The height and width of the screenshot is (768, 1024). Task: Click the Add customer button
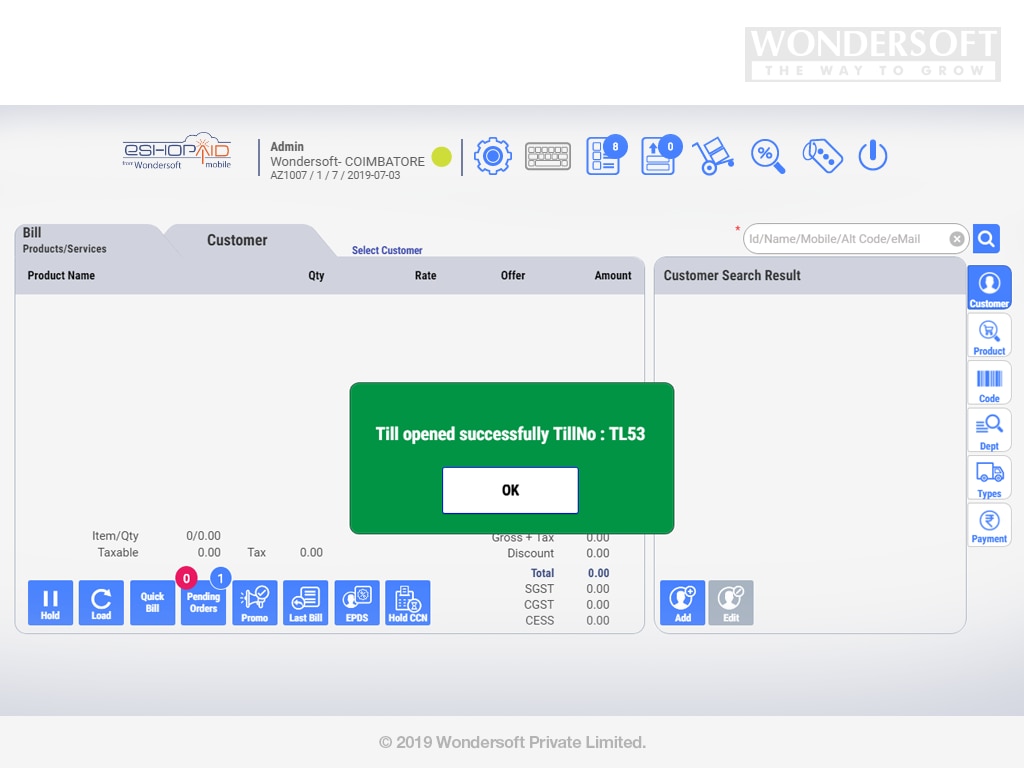pyautogui.click(x=682, y=603)
